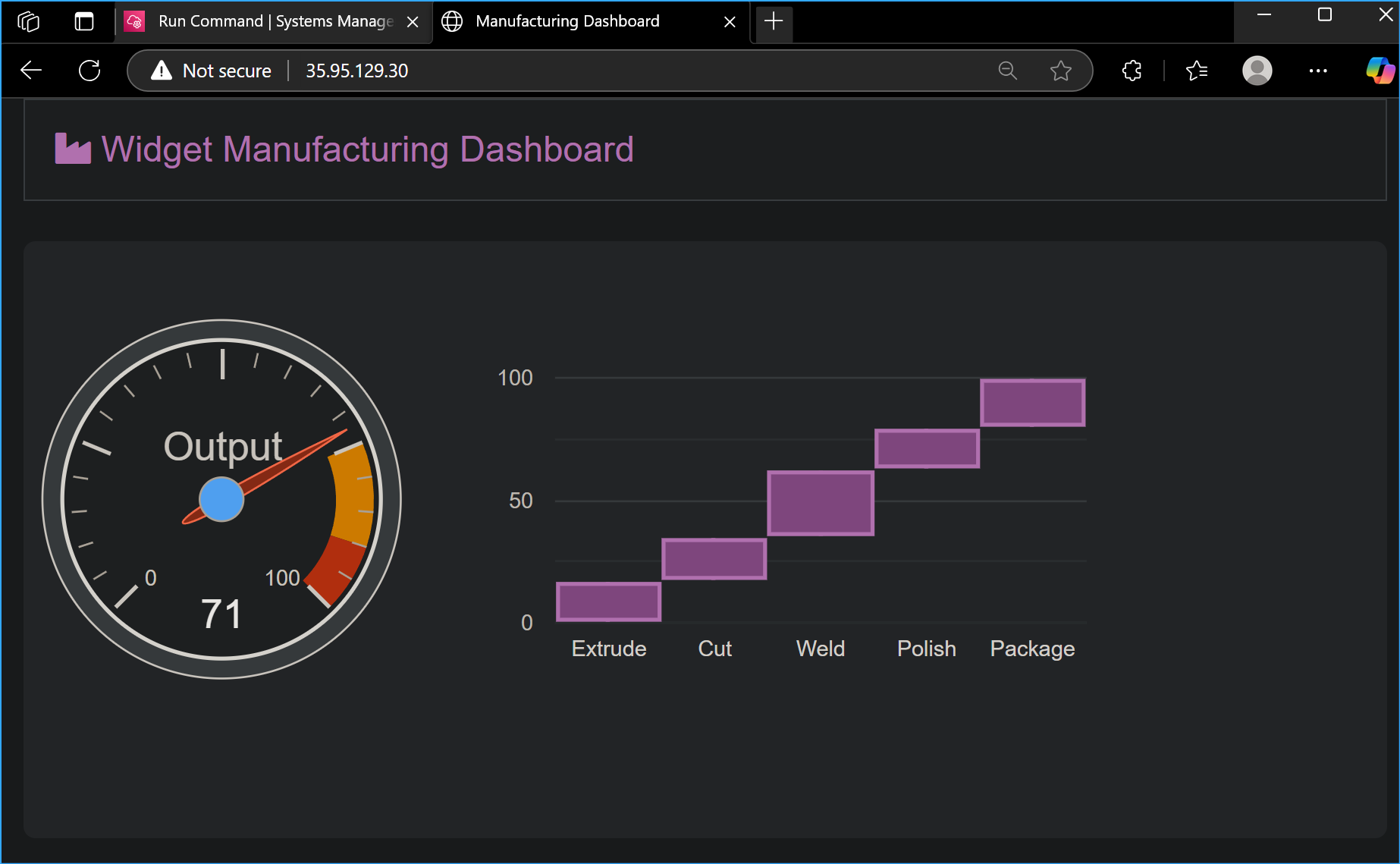This screenshot has width=1400, height=864.
Task: Click the profile avatar icon
Action: [x=1257, y=70]
